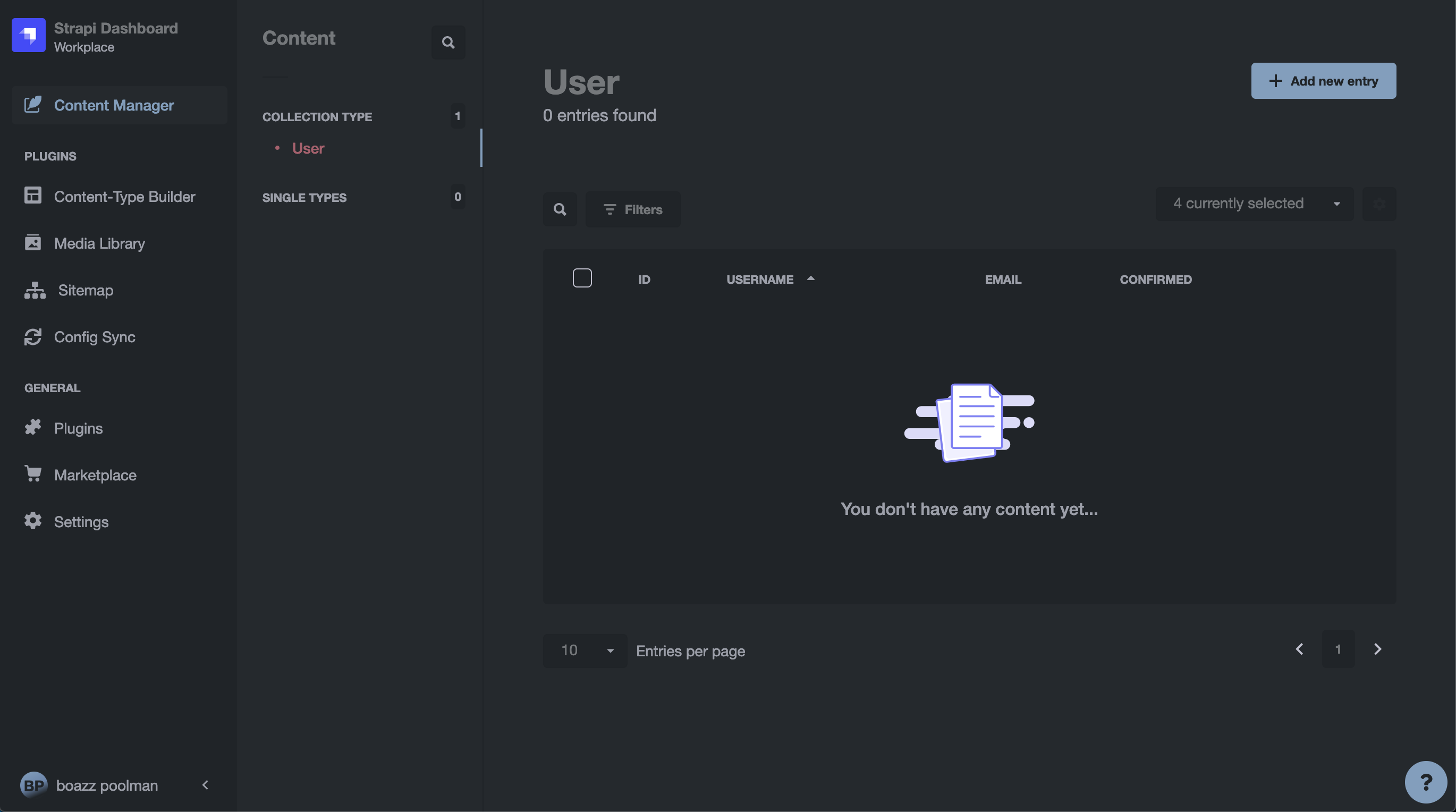The height and width of the screenshot is (812, 1456).
Task: Open Config Sync
Action: (94, 337)
